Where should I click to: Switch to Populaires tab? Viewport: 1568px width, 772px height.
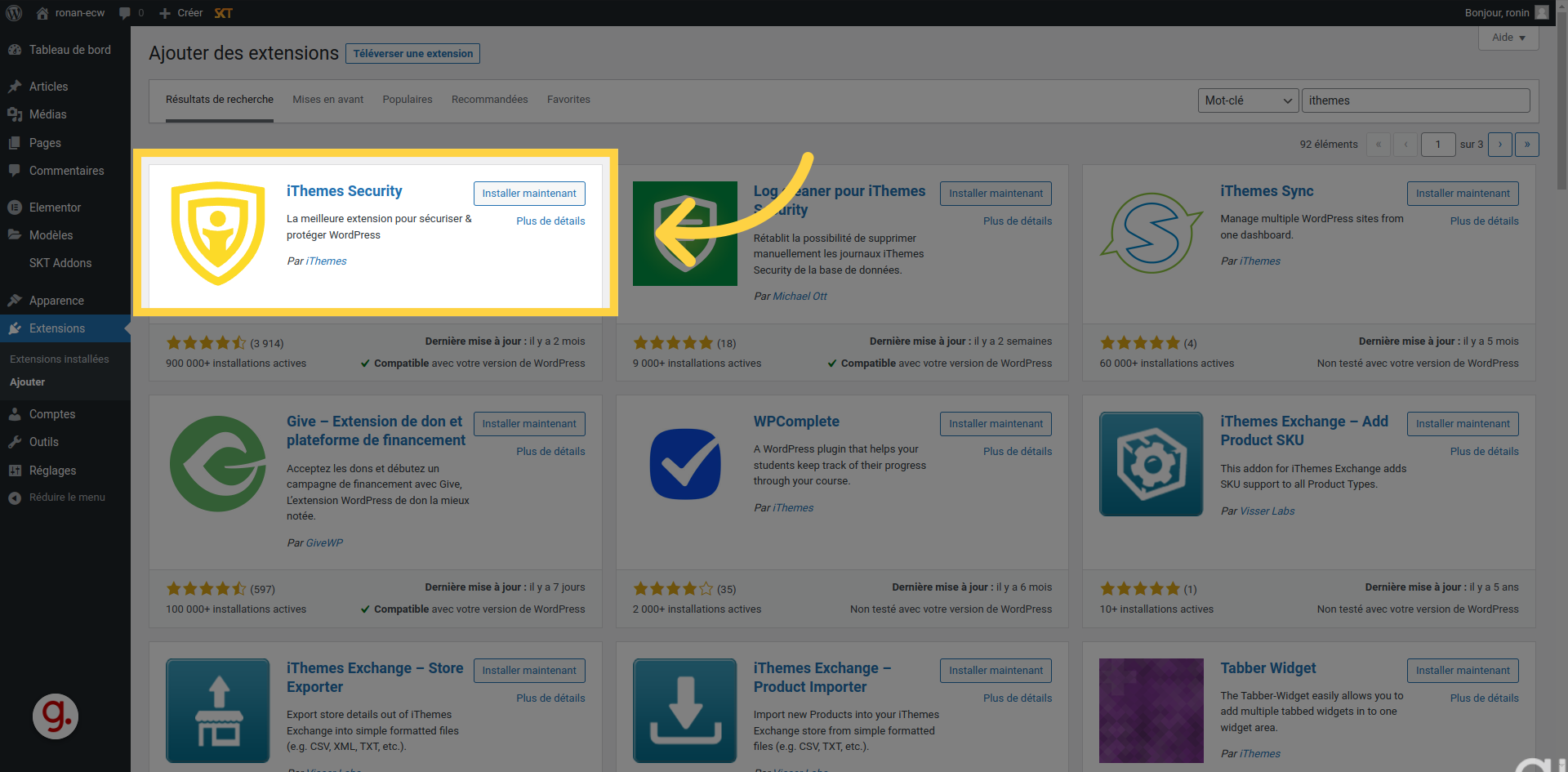pyautogui.click(x=408, y=100)
